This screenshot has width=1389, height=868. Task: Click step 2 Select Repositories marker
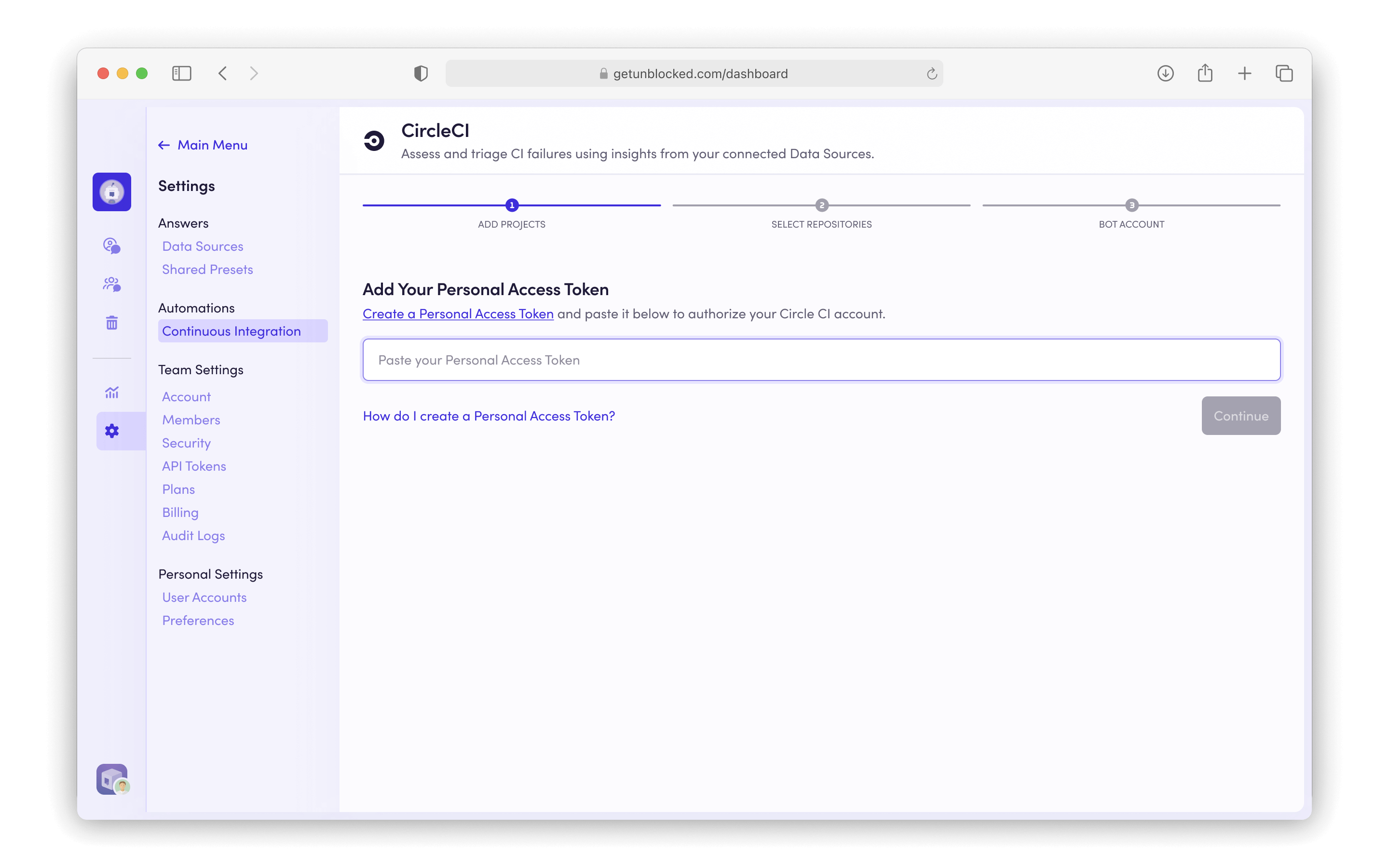pos(821,205)
